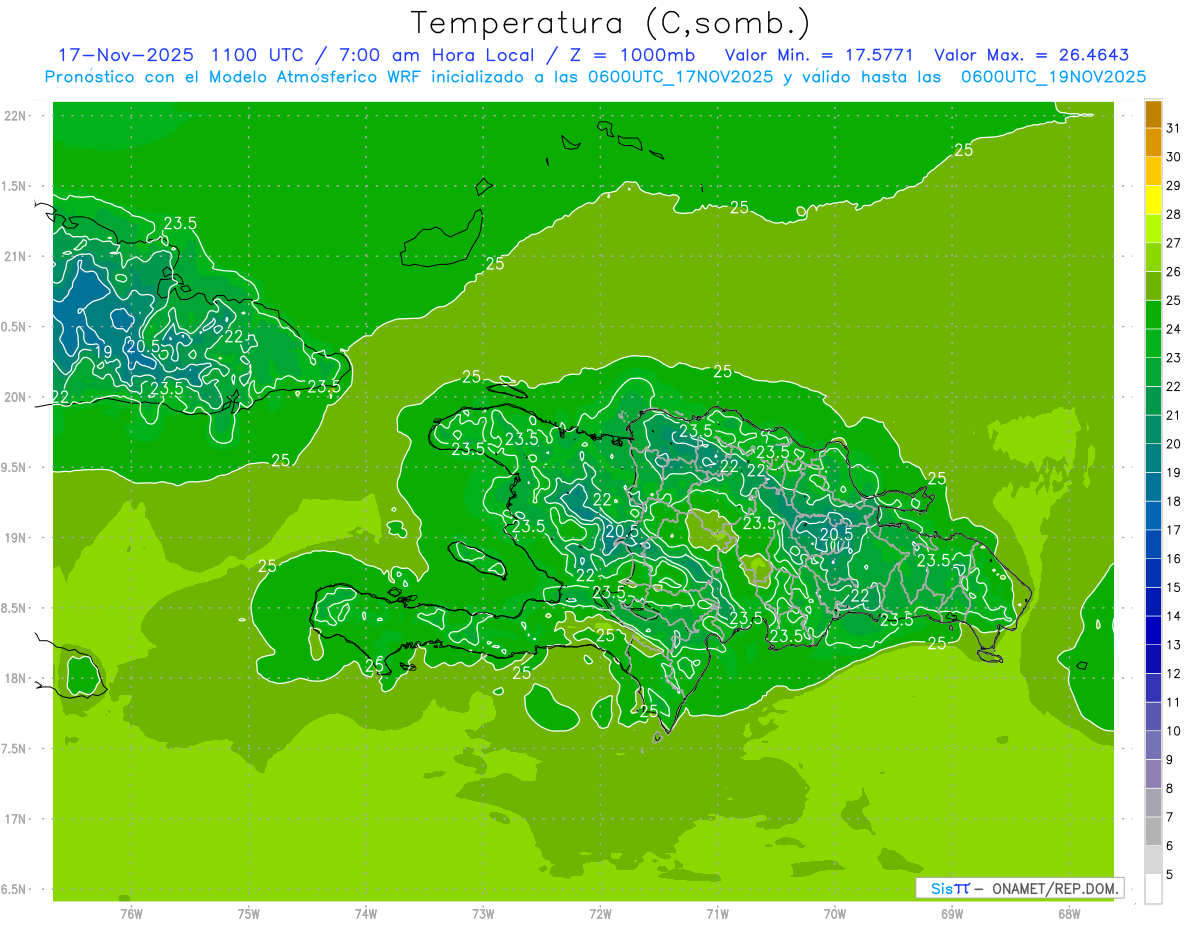
Task: Click the "17-Nov-2025" forecast date
Action: coord(118,55)
